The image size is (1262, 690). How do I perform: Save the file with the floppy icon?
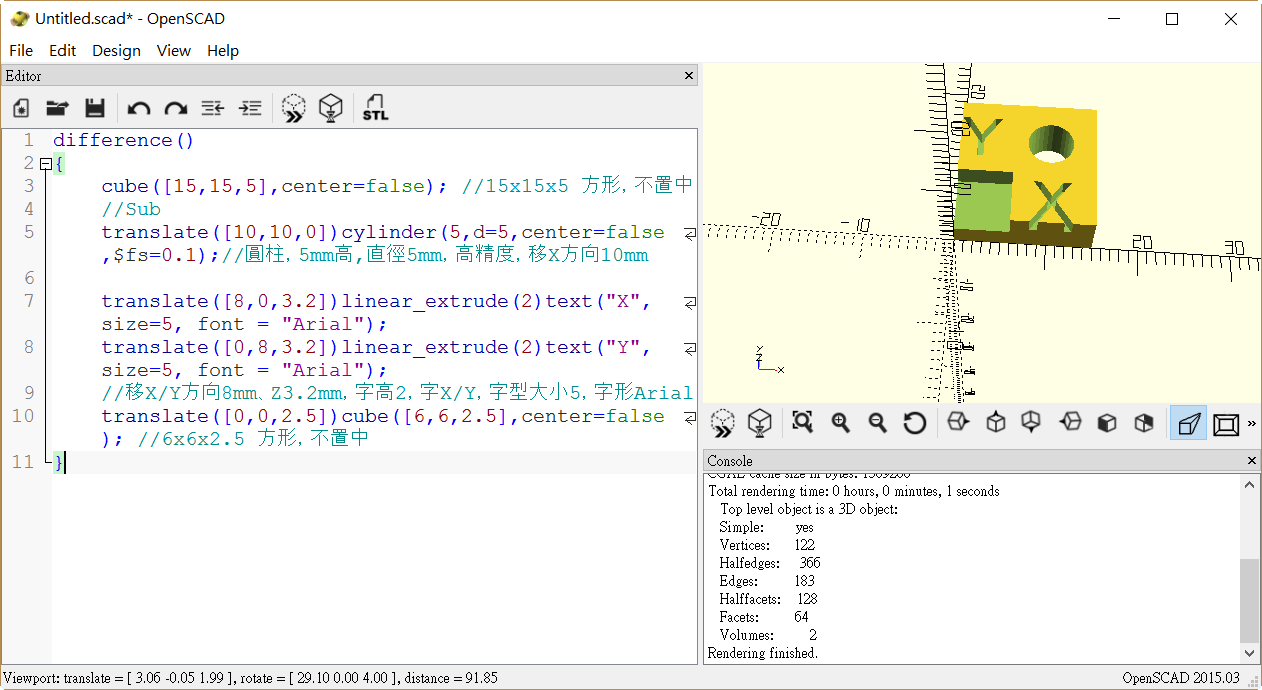click(94, 108)
